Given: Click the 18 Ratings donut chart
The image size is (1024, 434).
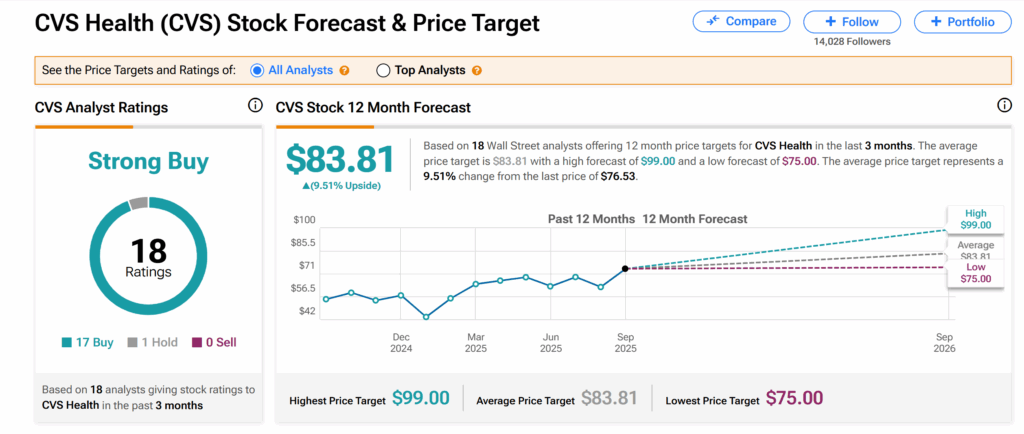Looking at the screenshot, I should point(148,258).
